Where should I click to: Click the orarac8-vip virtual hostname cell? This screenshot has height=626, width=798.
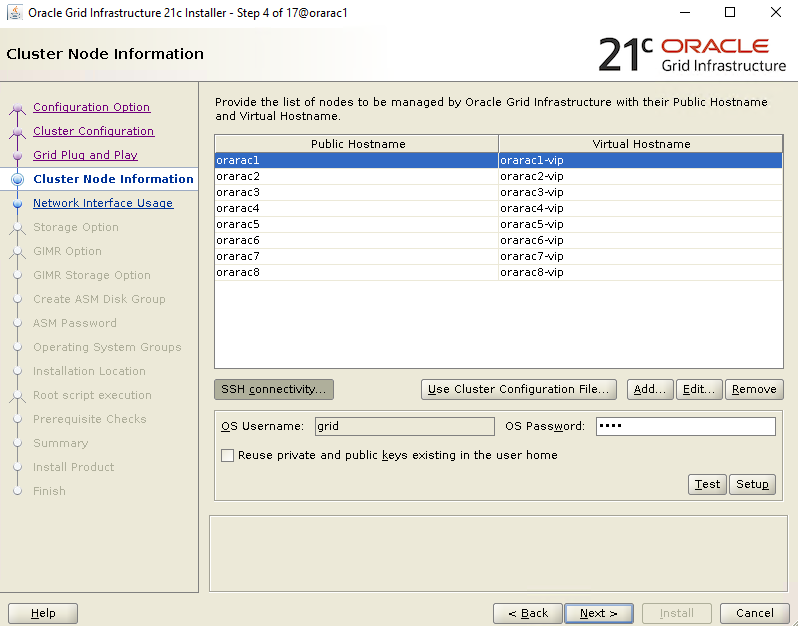[640, 272]
